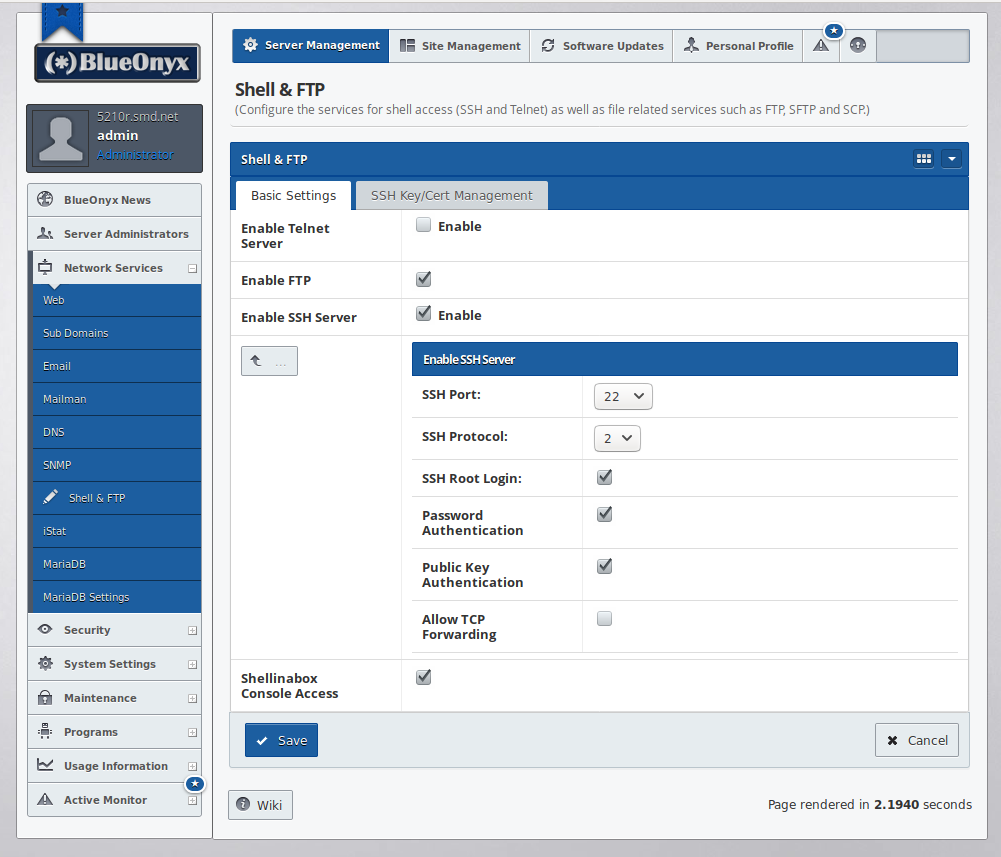The image size is (1001, 857).
Task: Click the warning triangle icon beside Active Monitor
Action: (x=45, y=799)
